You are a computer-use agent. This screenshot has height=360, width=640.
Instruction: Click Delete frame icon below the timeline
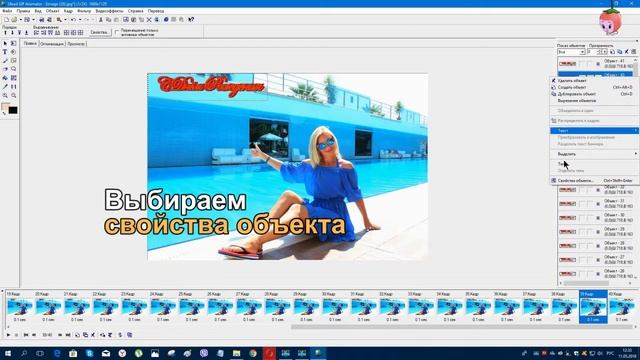coord(93,335)
